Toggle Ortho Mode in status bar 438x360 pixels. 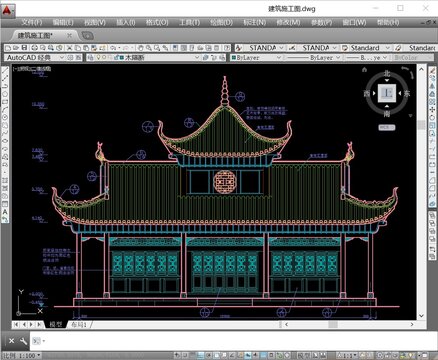(200, 355)
